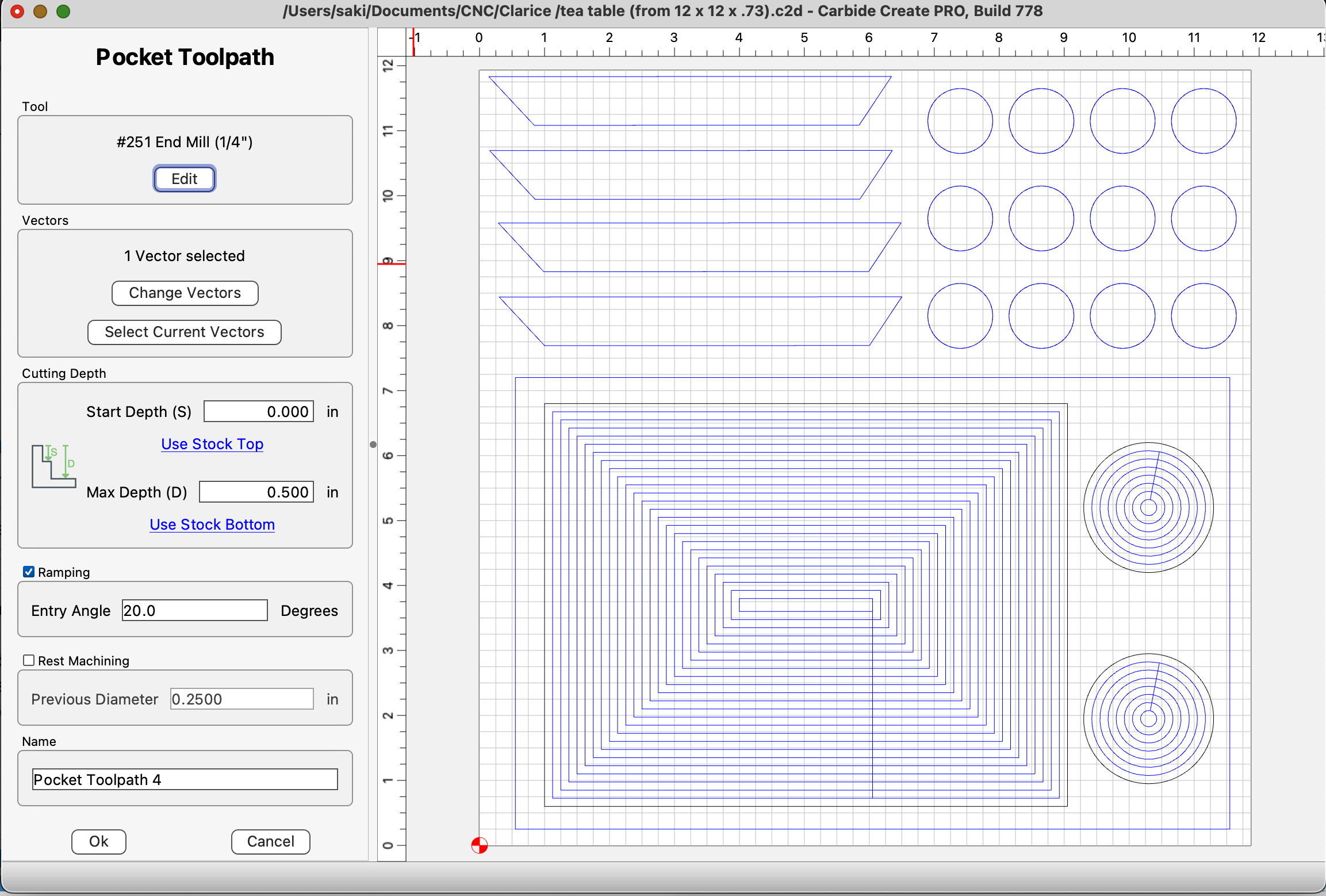This screenshot has width=1326, height=896.
Task: Click the cutting depth diagram icon
Action: [x=53, y=466]
